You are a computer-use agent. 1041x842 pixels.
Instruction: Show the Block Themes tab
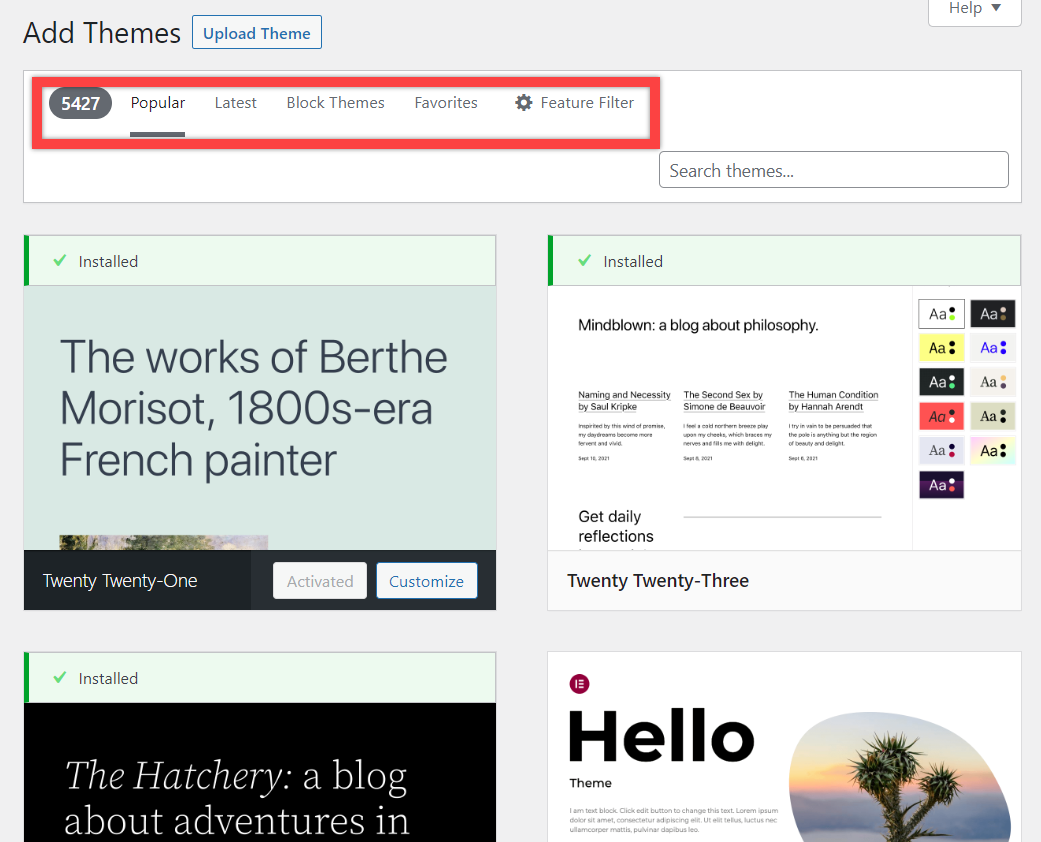[x=335, y=103]
